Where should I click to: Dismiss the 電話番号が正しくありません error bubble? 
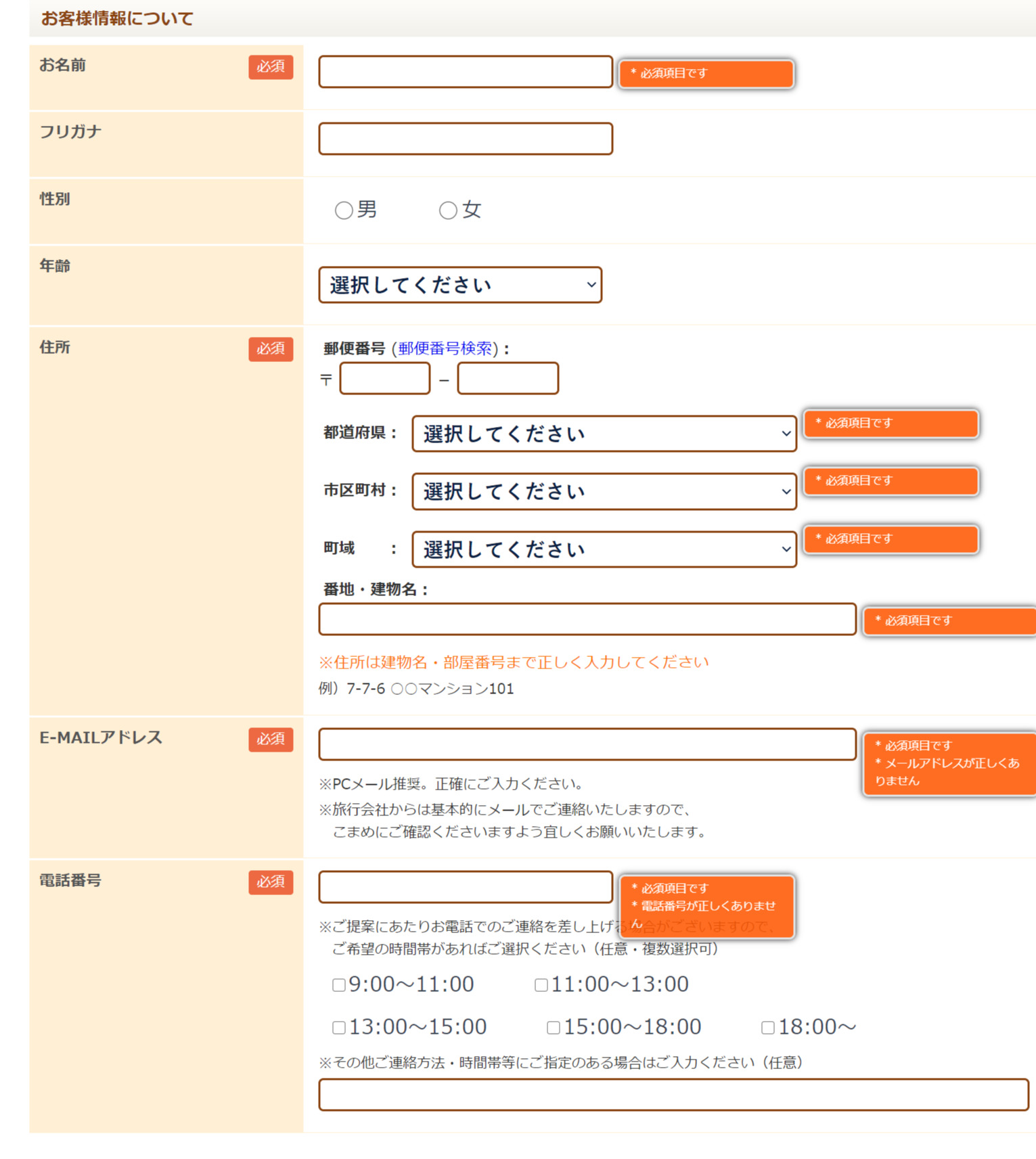pyautogui.click(x=706, y=907)
